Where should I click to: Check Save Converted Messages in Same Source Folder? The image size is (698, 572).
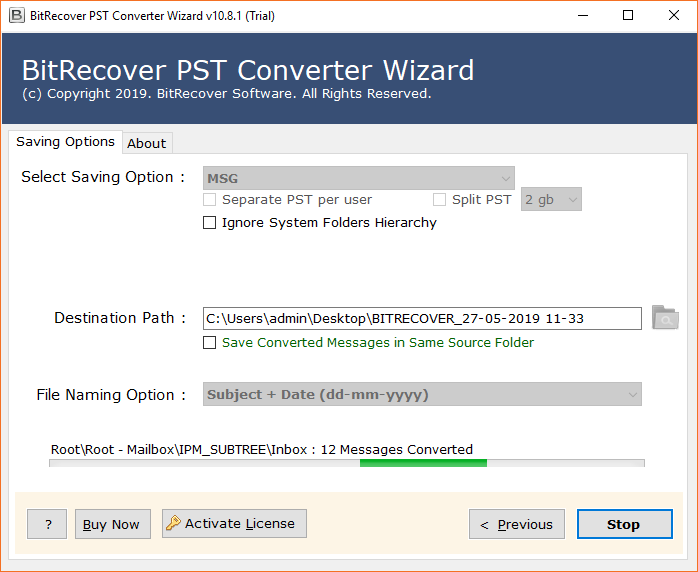[209, 342]
